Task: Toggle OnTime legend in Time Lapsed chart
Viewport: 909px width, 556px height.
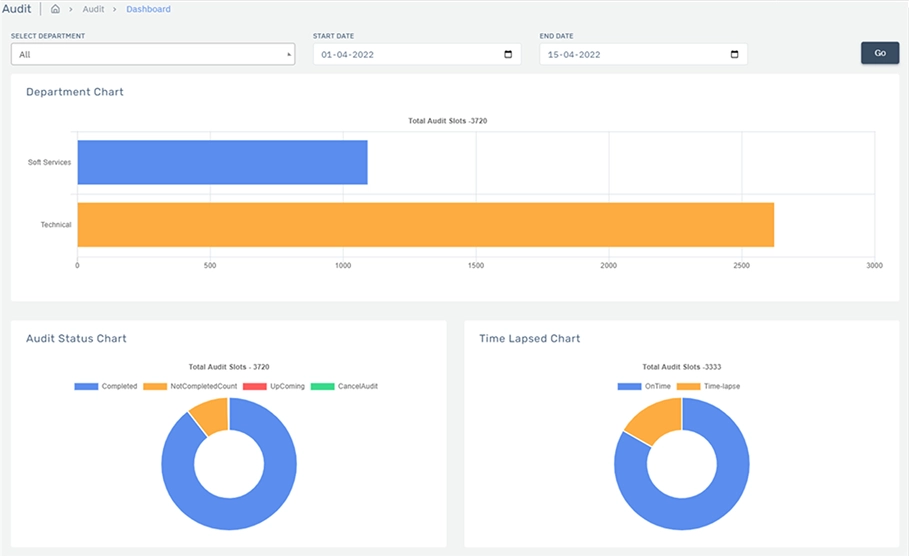Action: tap(645, 386)
